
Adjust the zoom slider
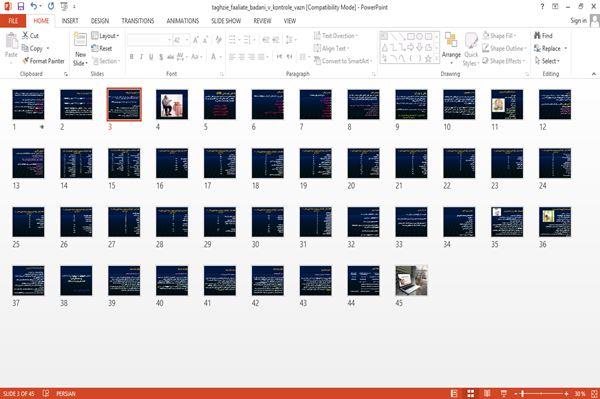[522, 393]
